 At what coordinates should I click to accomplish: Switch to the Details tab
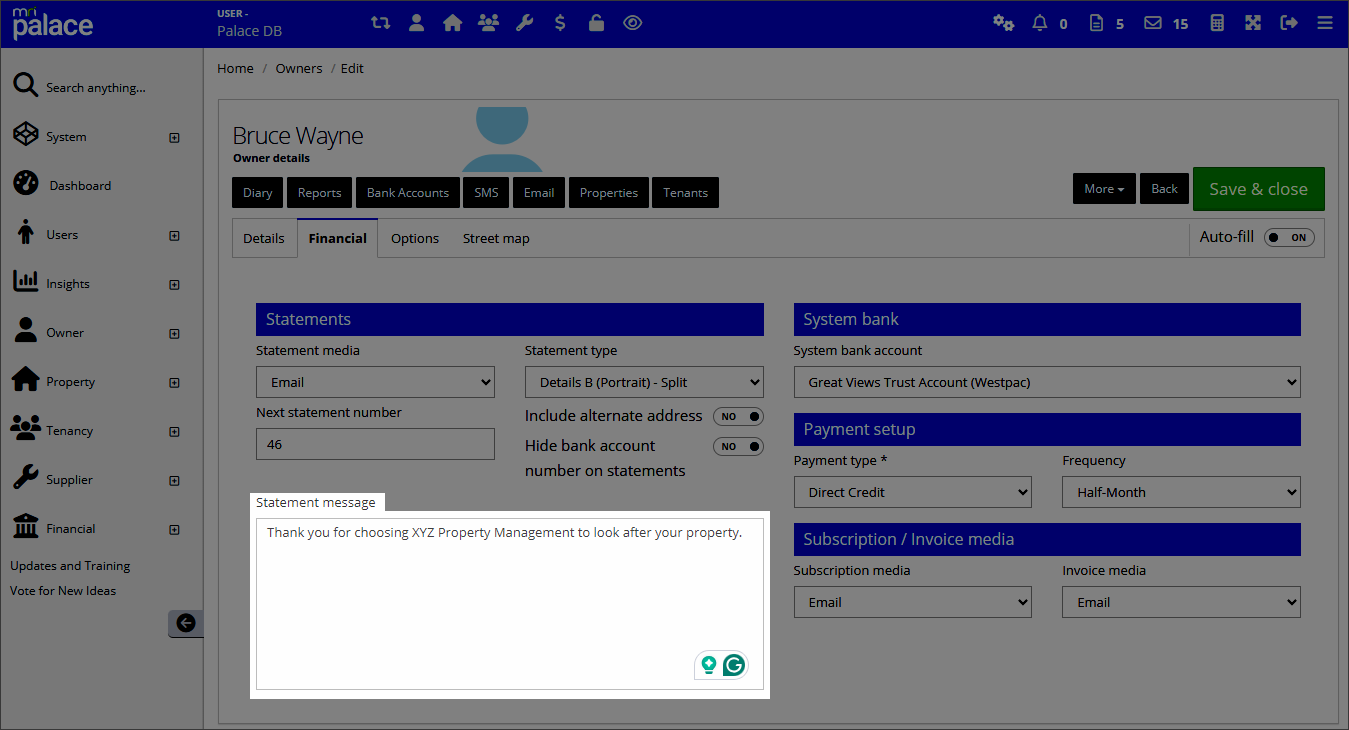(264, 238)
